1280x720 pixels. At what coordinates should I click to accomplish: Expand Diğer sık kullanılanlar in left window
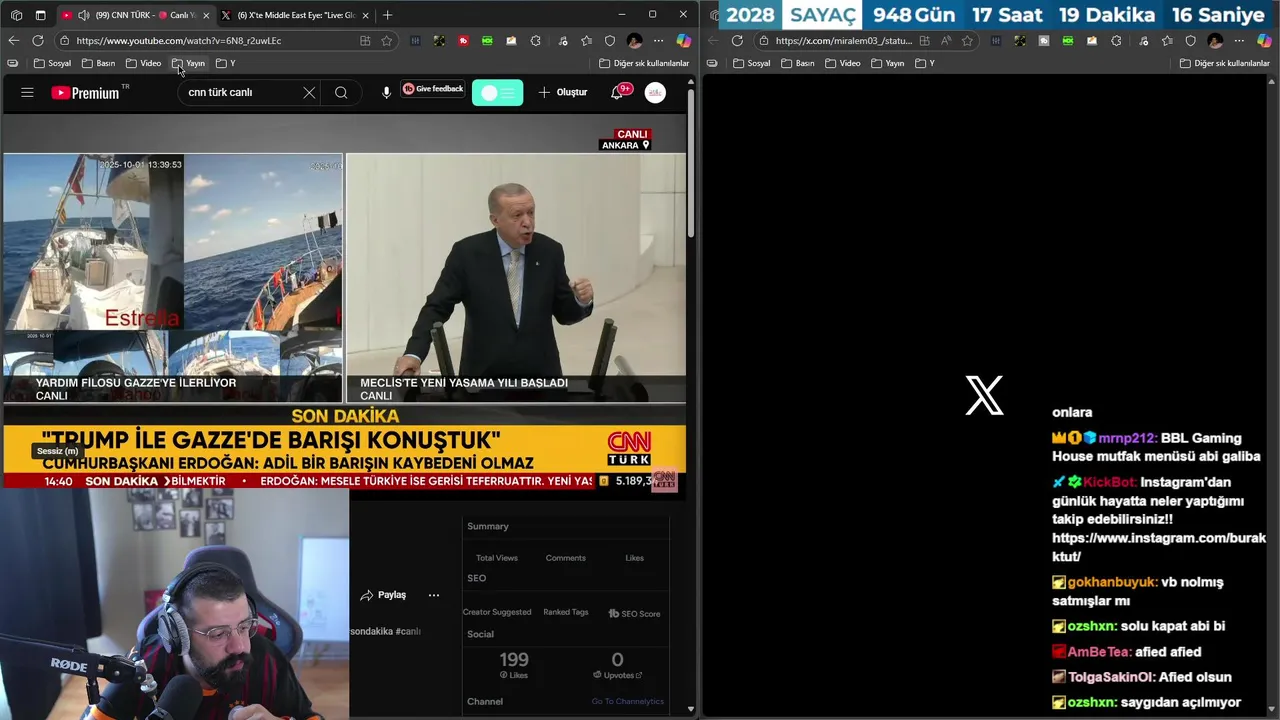point(644,63)
